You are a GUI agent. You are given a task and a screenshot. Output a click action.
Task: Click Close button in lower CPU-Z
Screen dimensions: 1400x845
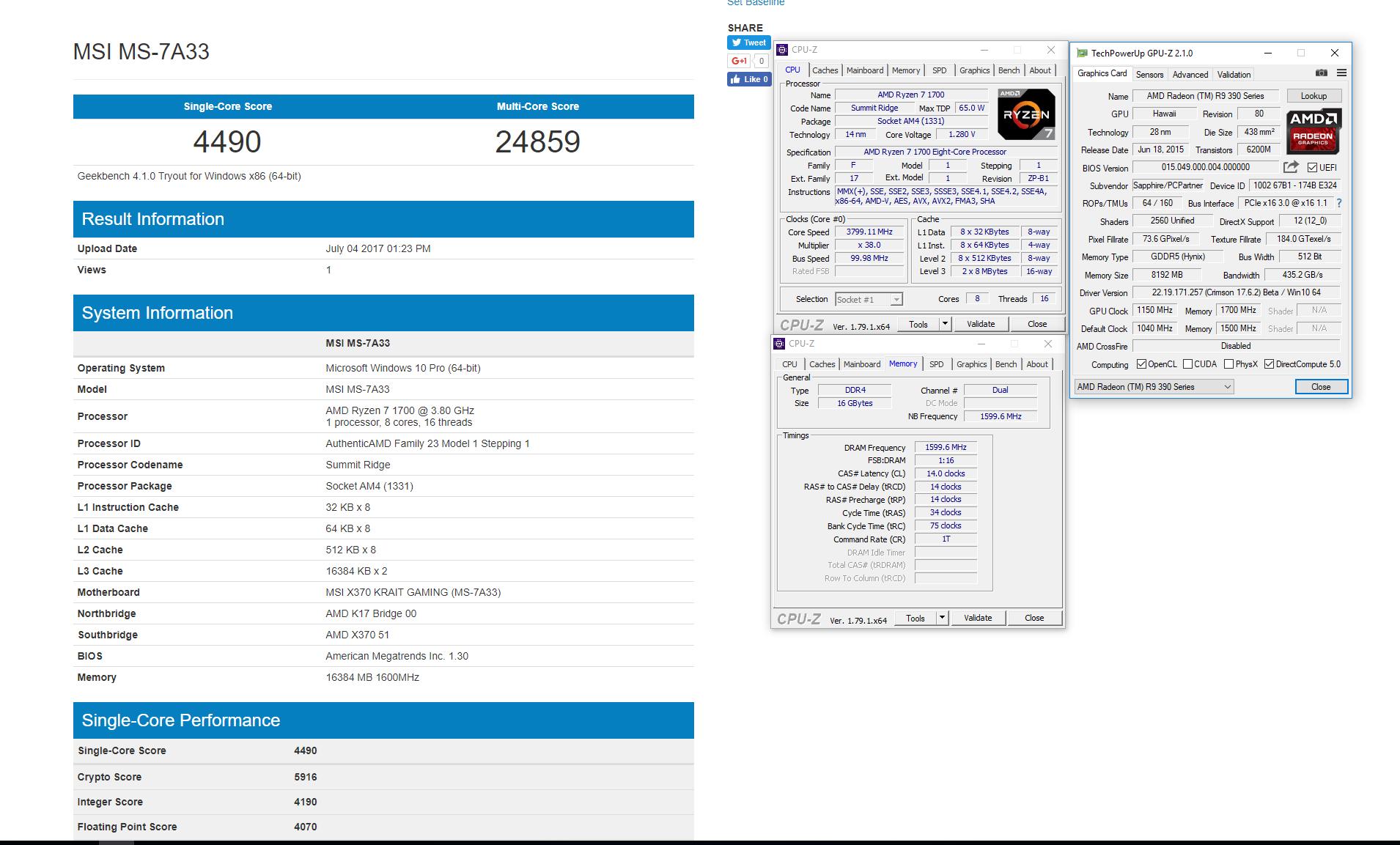[x=1034, y=618]
